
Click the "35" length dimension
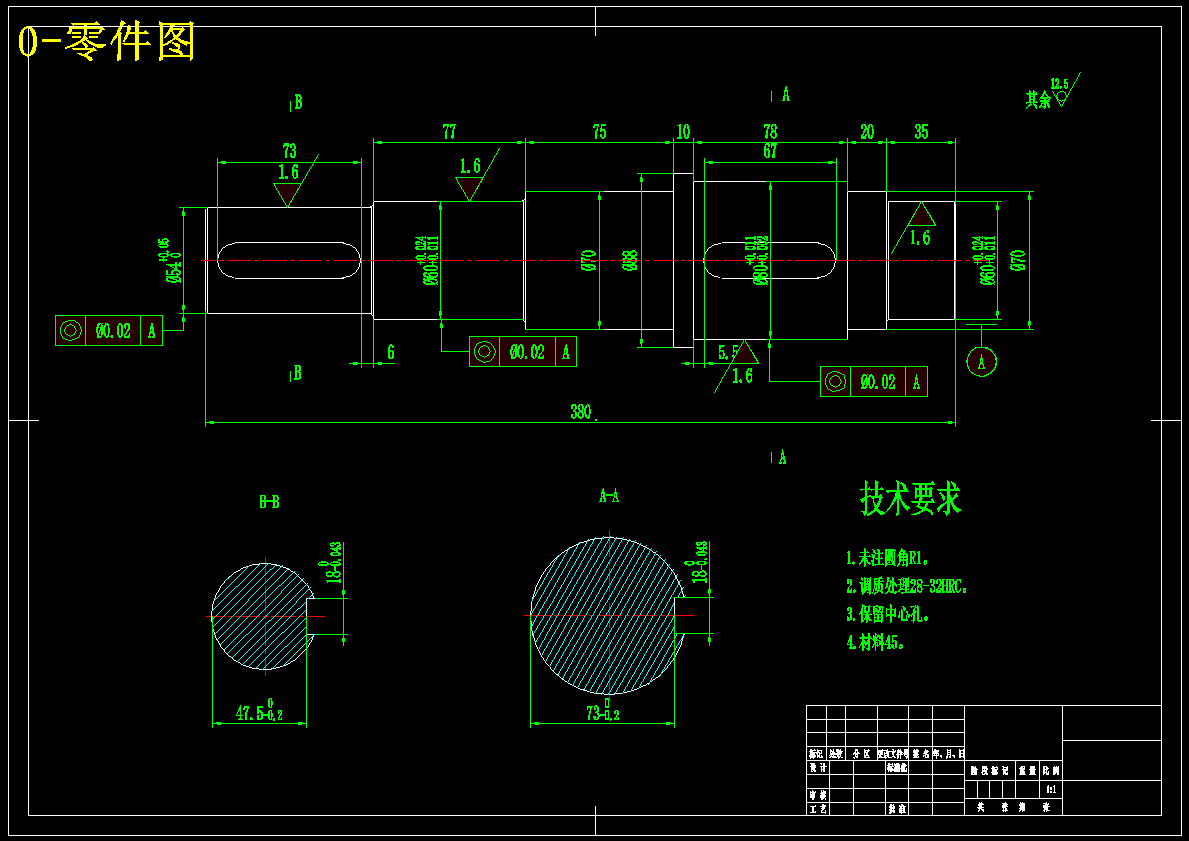[x=921, y=132]
